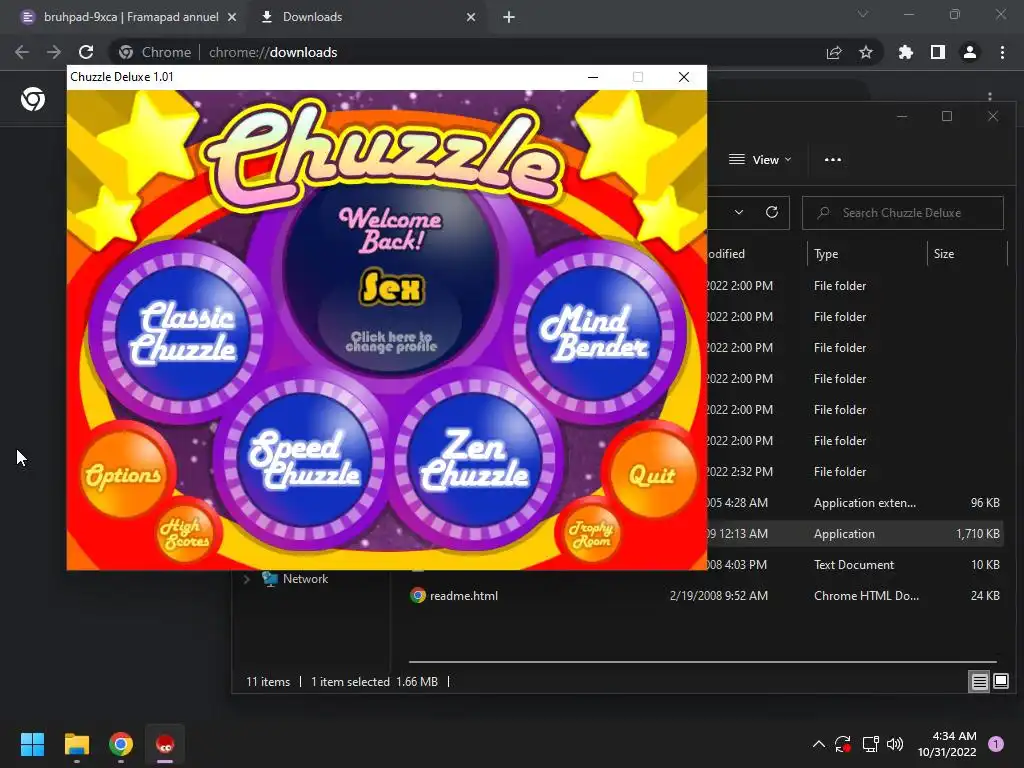1024x768 pixels.
Task: Open a new Chrome tab
Action: pos(509,17)
